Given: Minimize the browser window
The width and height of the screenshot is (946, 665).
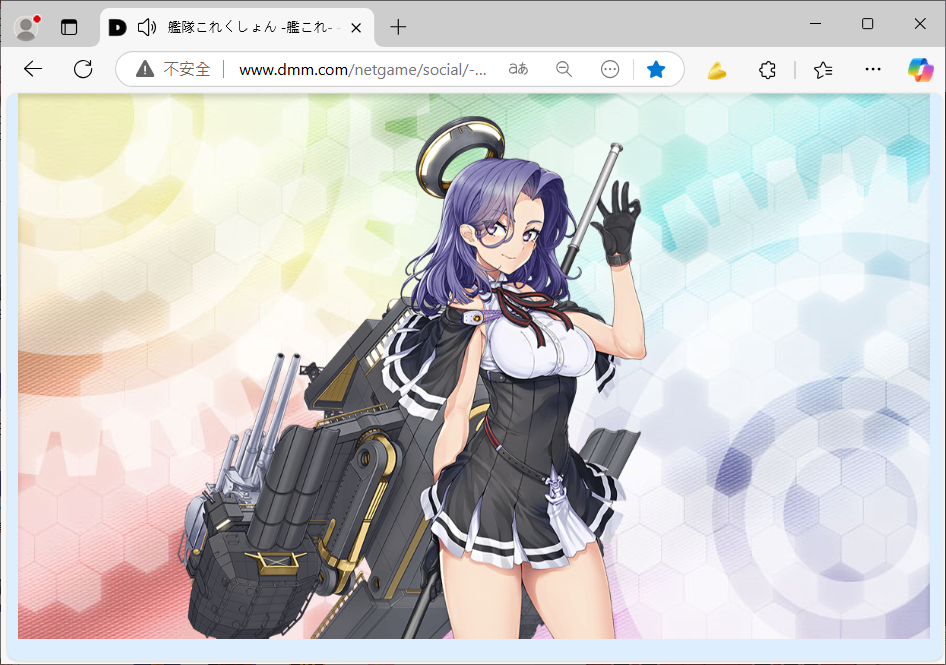Looking at the screenshot, I should pos(816,24).
